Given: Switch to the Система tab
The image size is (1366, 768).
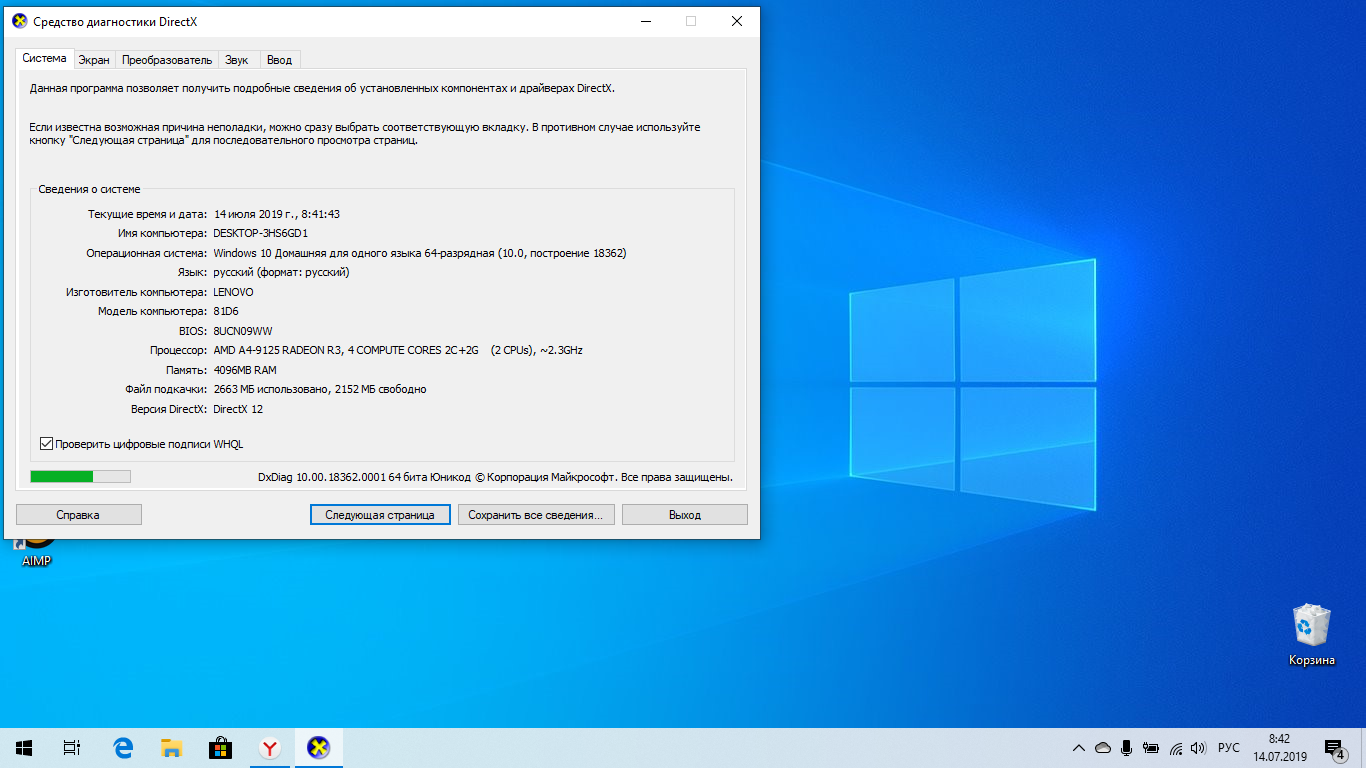Looking at the screenshot, I should tap(45, 58).
